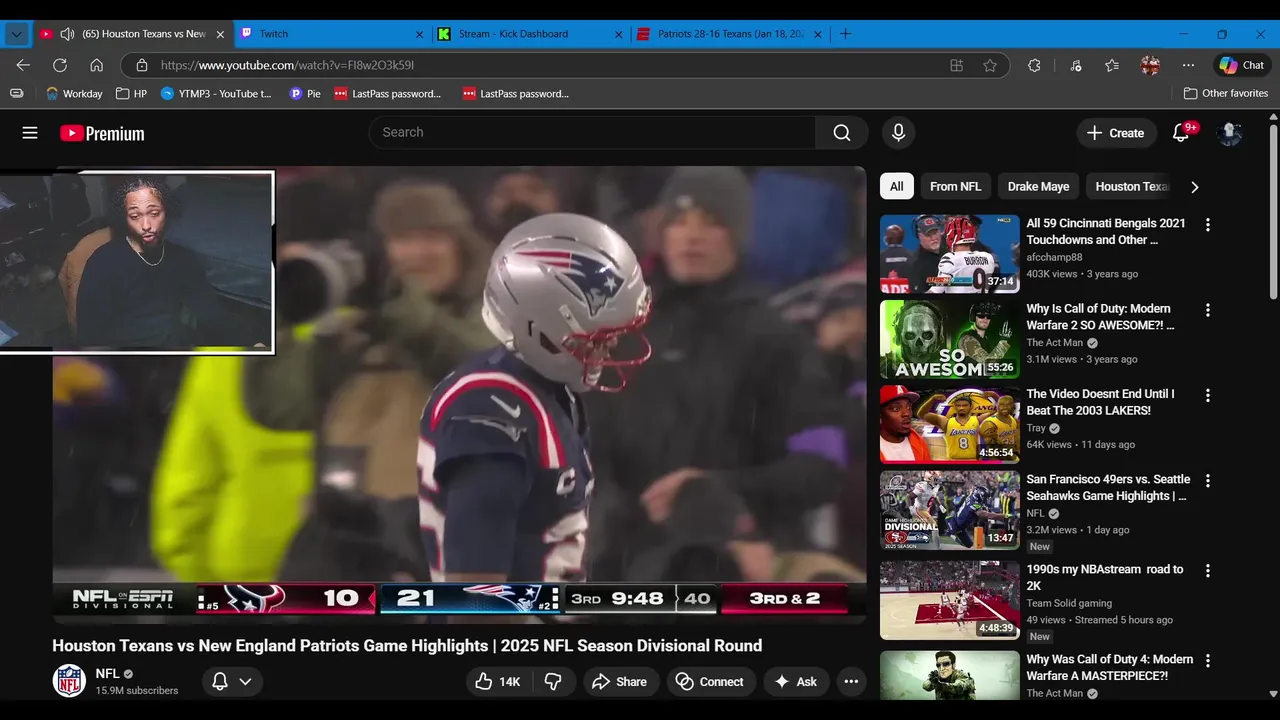Open options for 1990s NBA stream video
This screenshot has height=720, width=1280.
click(x=1207, y=571)
